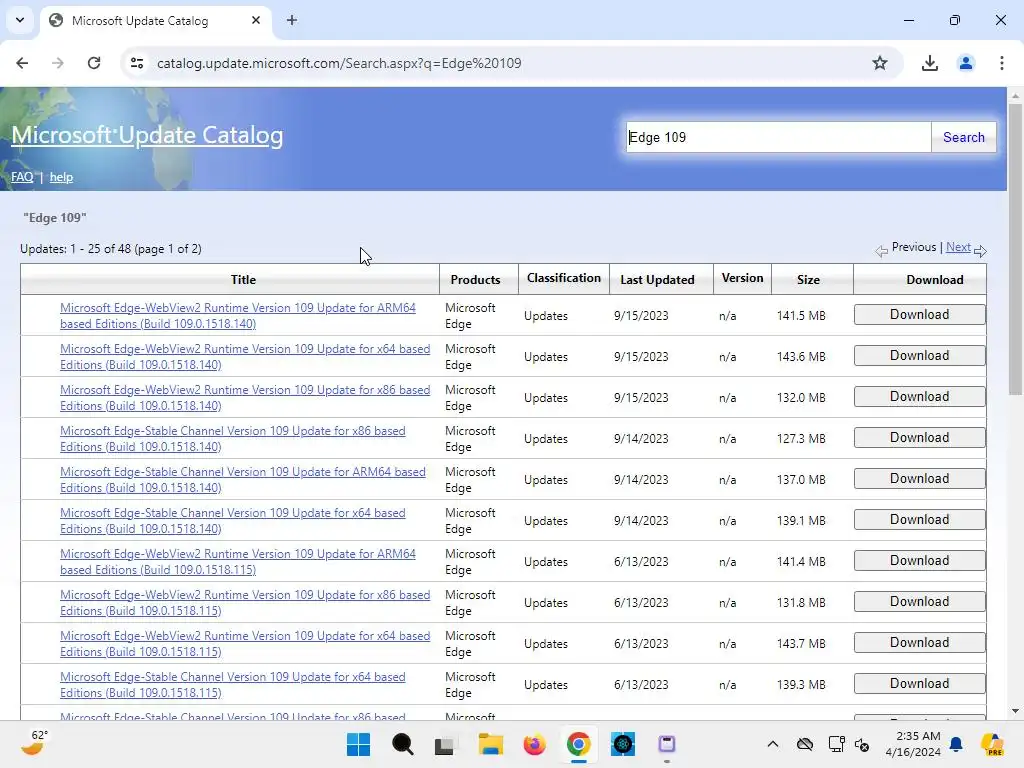Open Stable Channel x86 Build 109.0.1518.140 link
This screenshot has width=1024, height=768.
pos(232,439)
